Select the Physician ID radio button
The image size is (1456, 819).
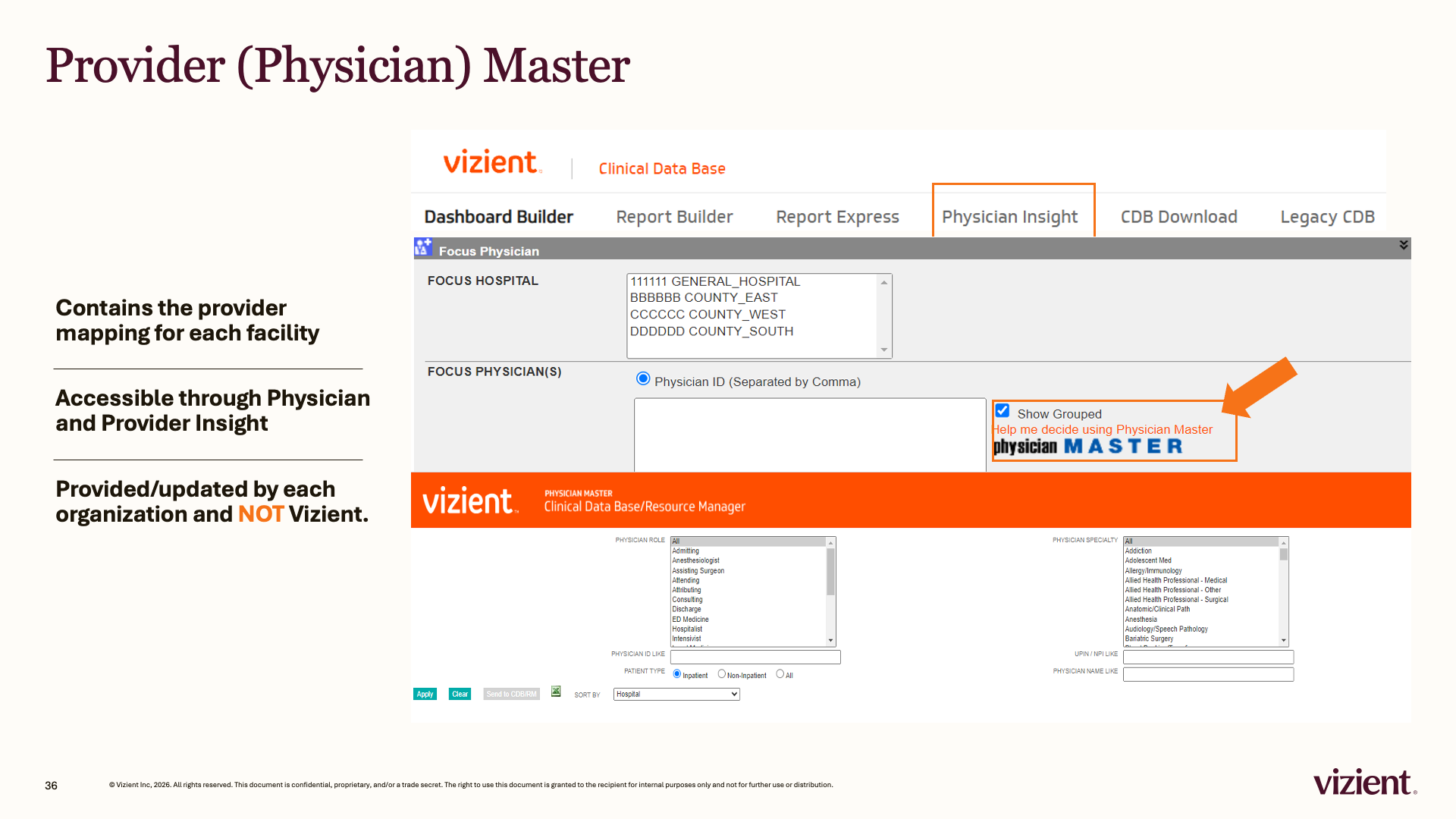[643, 379]
